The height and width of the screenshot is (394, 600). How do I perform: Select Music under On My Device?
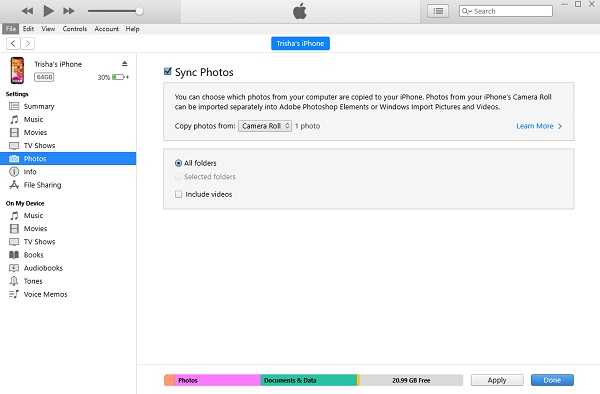68,215
